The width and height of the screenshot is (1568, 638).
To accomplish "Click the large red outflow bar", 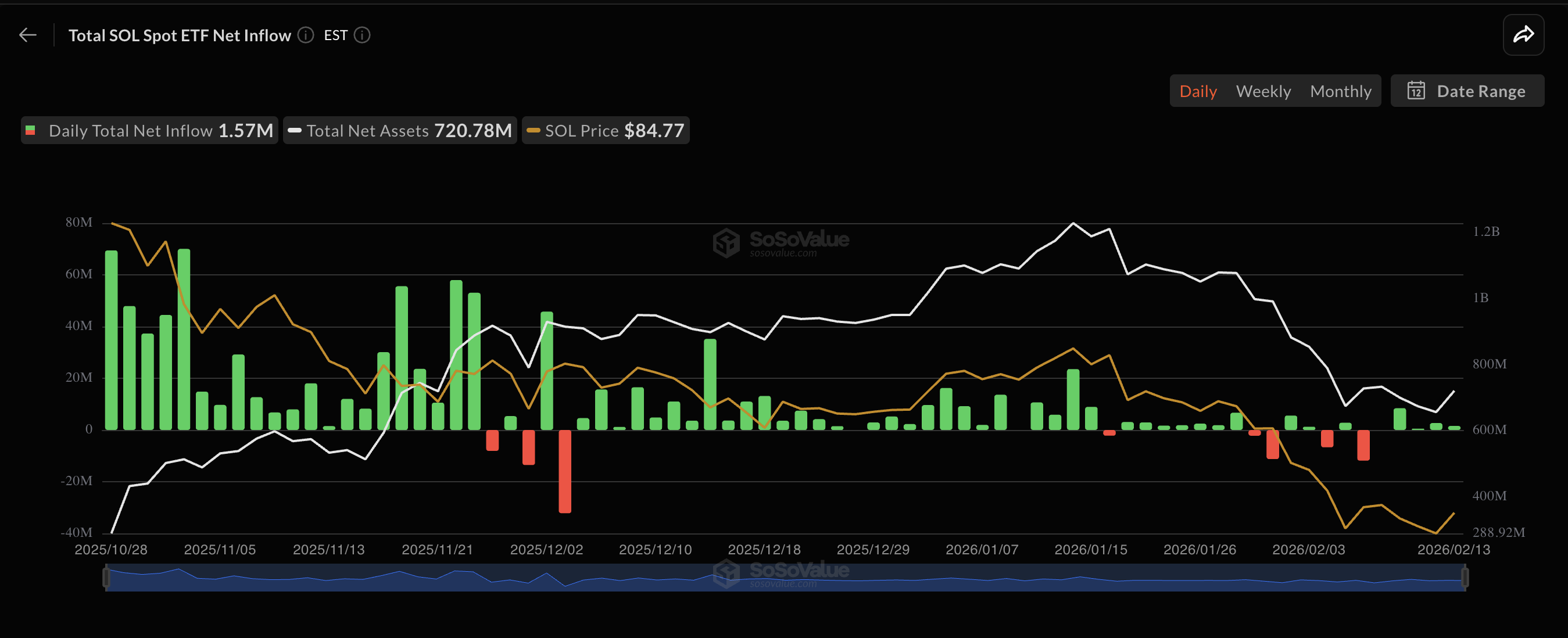I will point(565,471).
